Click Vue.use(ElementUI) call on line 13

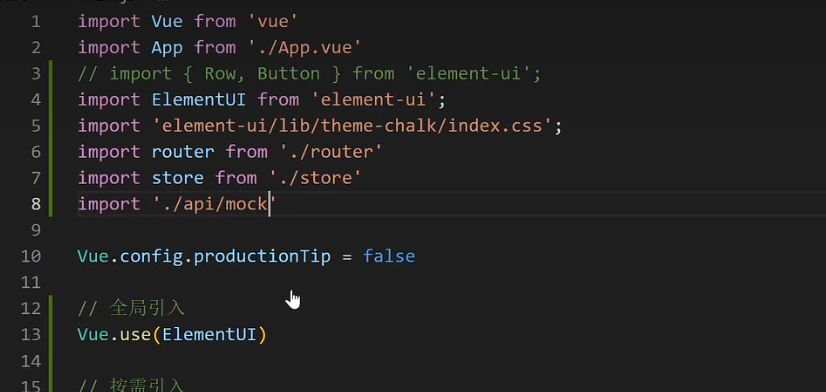pyautogui.click(x=172, y=335)
